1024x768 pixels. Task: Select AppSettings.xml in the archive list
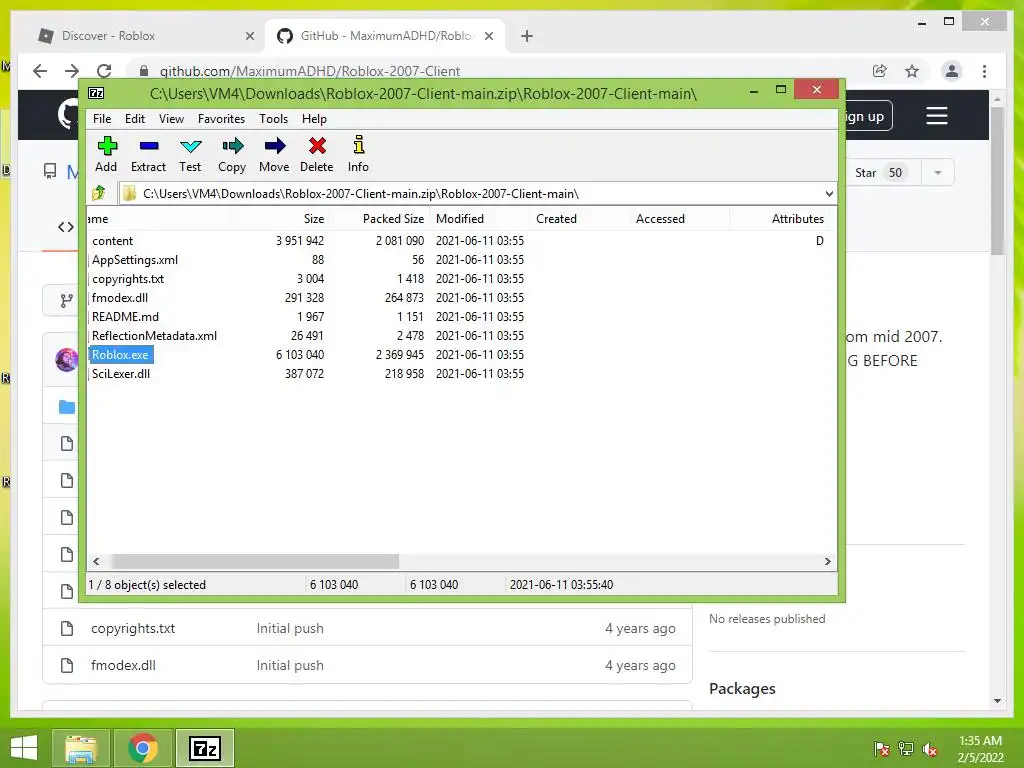pos(135,260)
